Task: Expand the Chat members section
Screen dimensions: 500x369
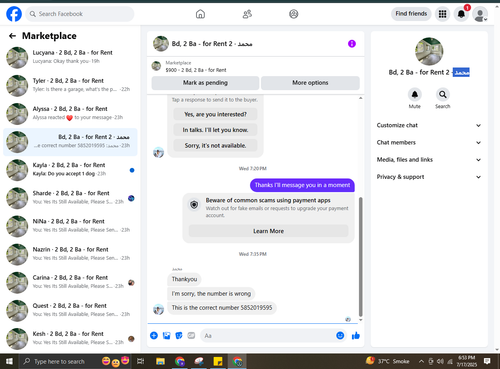Action: pos(429,143)
